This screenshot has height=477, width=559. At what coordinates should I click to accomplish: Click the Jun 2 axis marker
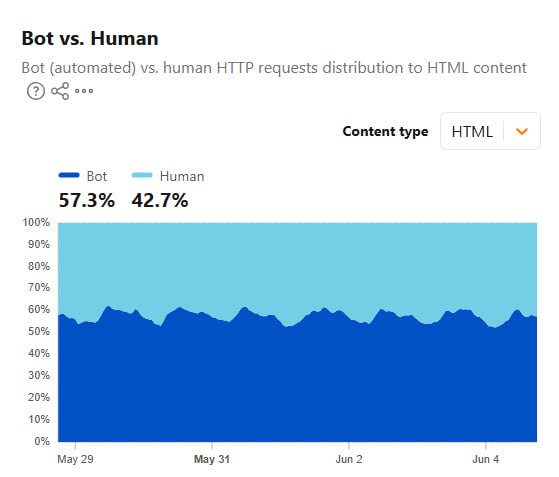pos(349,459)
